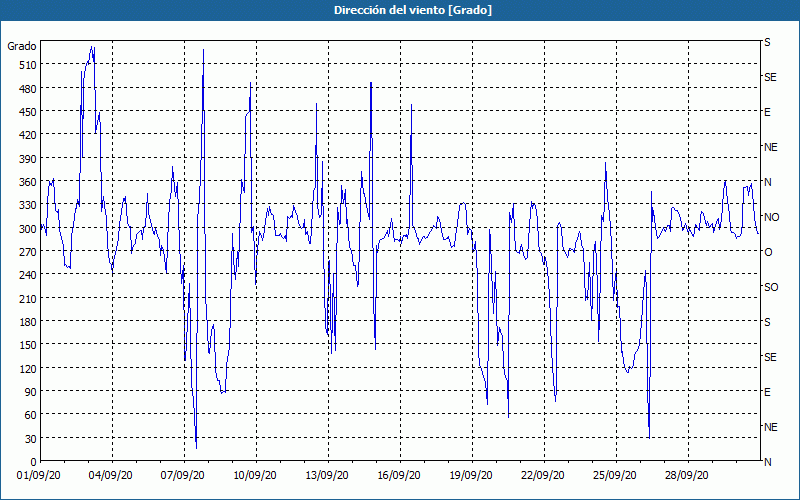Click the 'N' compass label beside 360
This screenshot has width=800, height=500.
(x=767, y=182)
